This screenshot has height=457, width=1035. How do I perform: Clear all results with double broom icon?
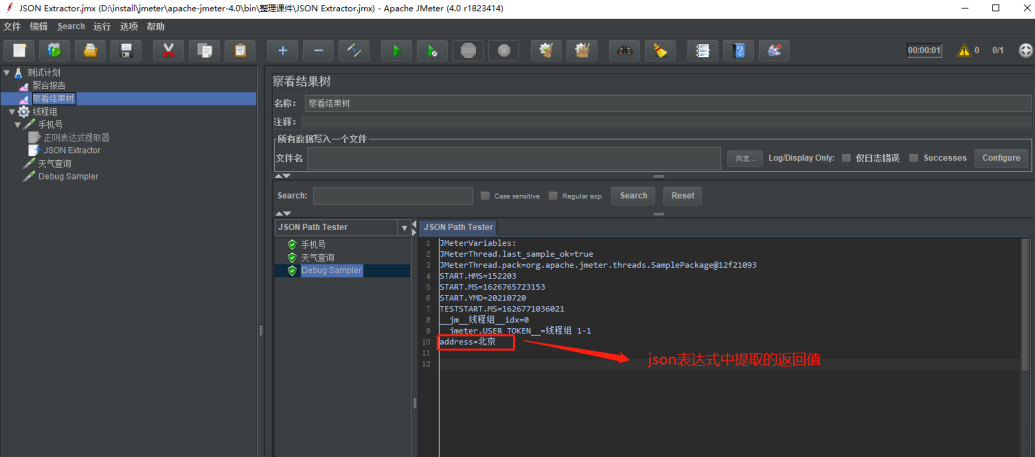click(x=582, y=50)
